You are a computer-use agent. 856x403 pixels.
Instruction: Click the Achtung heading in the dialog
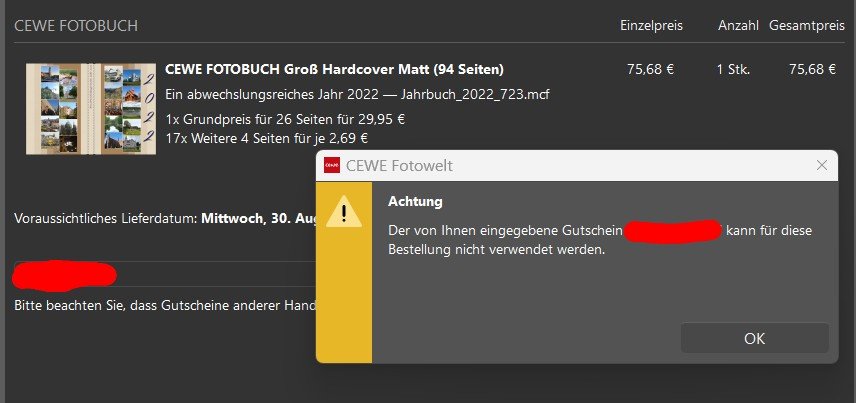(x=415, y=202)
